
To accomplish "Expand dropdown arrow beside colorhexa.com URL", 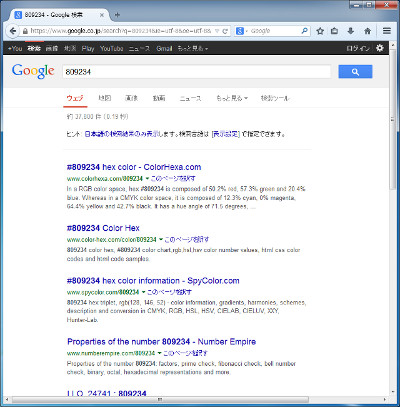I will 147,178.
